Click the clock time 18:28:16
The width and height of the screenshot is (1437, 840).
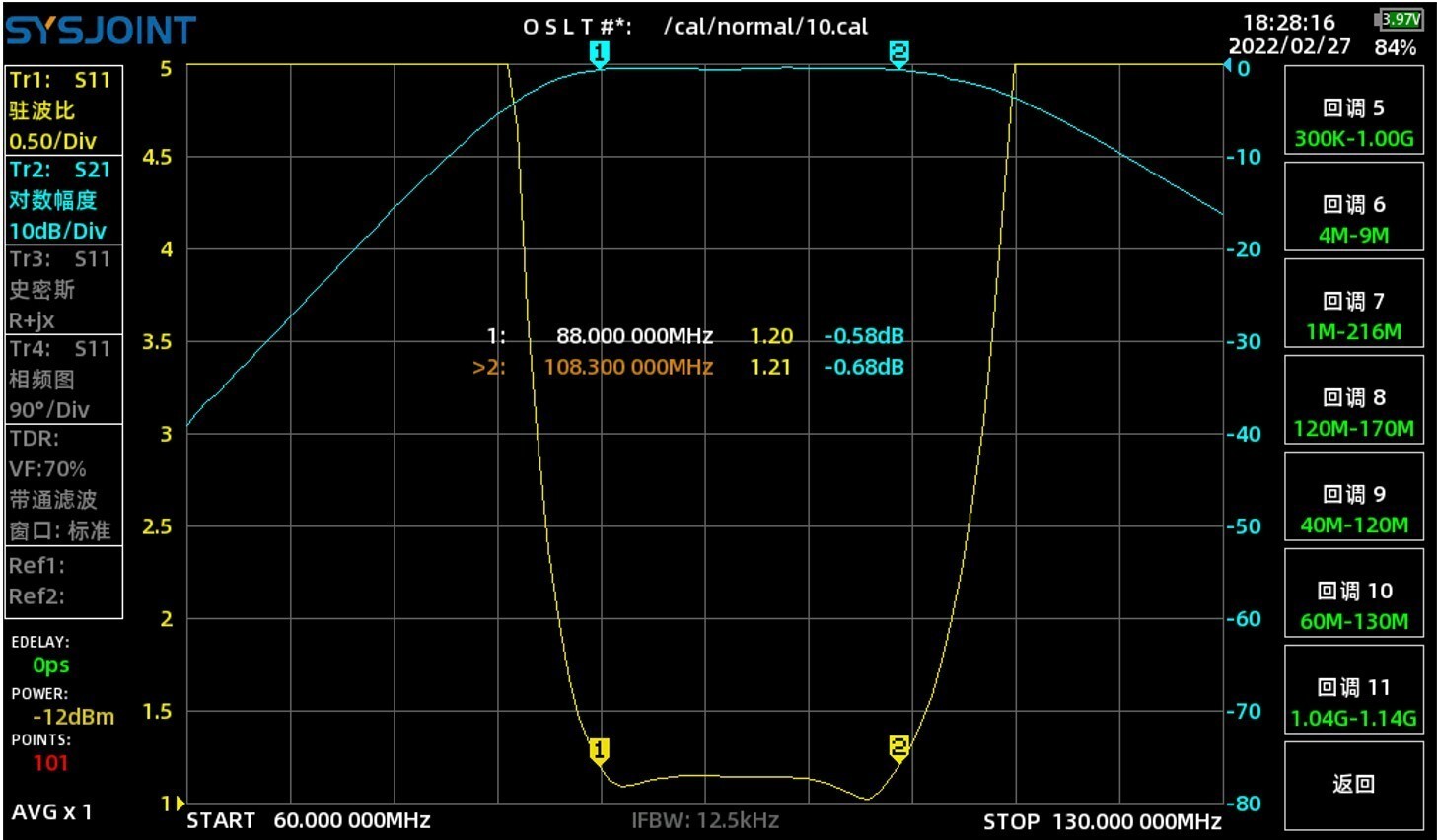click(x=1288, y=22)
